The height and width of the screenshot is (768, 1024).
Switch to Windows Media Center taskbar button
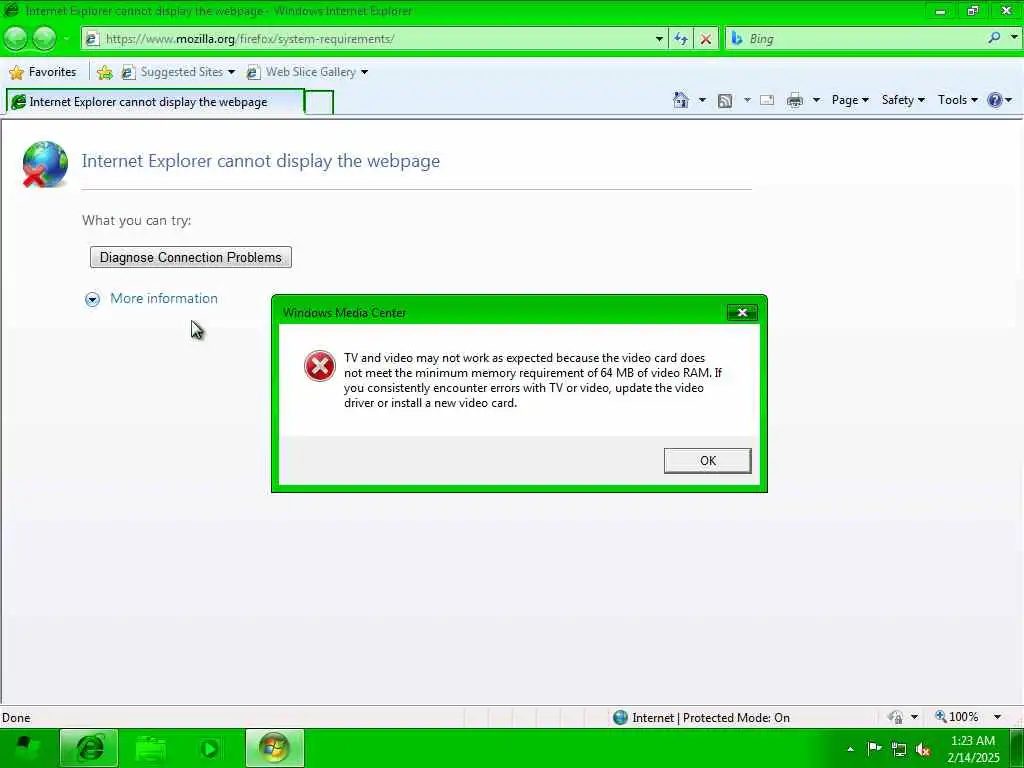(x=274, y=748)
